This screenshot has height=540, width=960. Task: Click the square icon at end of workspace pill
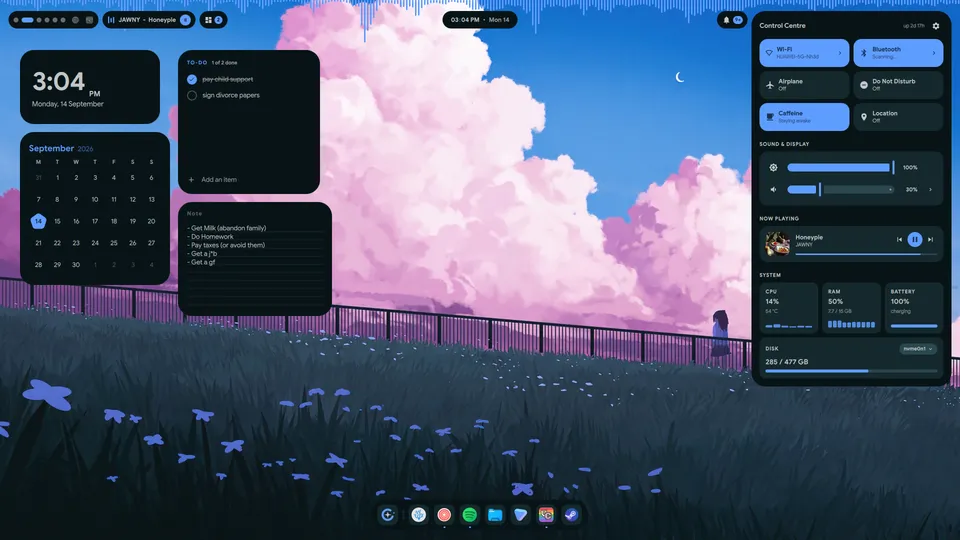coord(89,20)
